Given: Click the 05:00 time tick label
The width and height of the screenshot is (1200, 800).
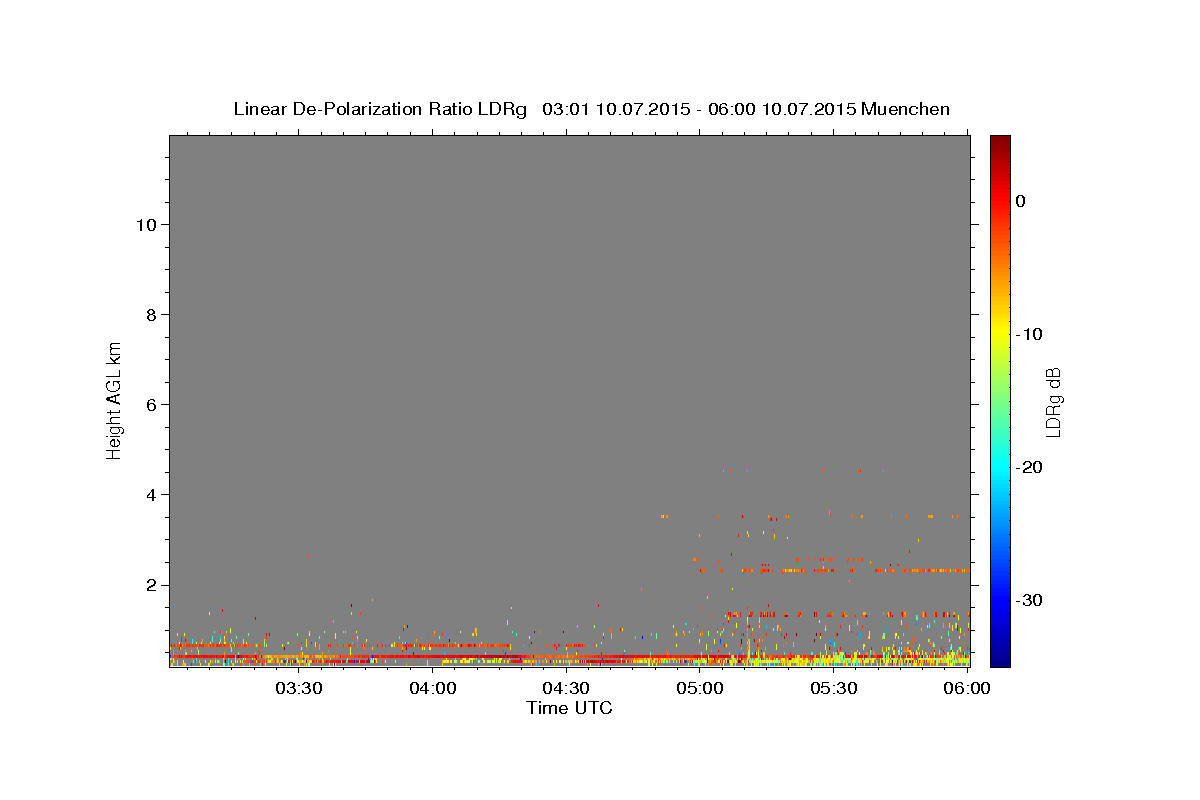Looking at the screenshot, I should tap(700, 688).
